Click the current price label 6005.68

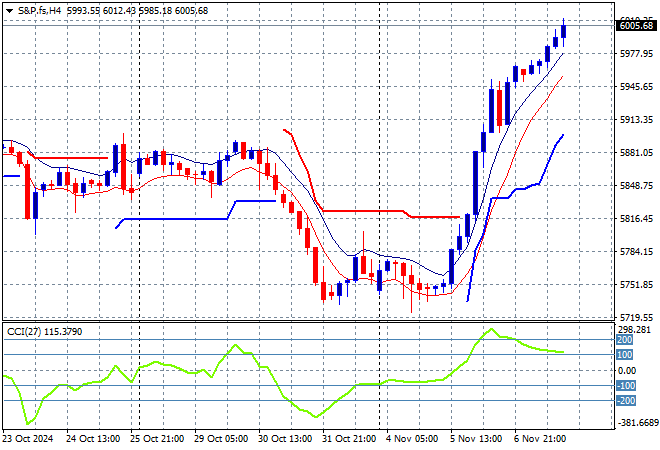tap(636, 26)
